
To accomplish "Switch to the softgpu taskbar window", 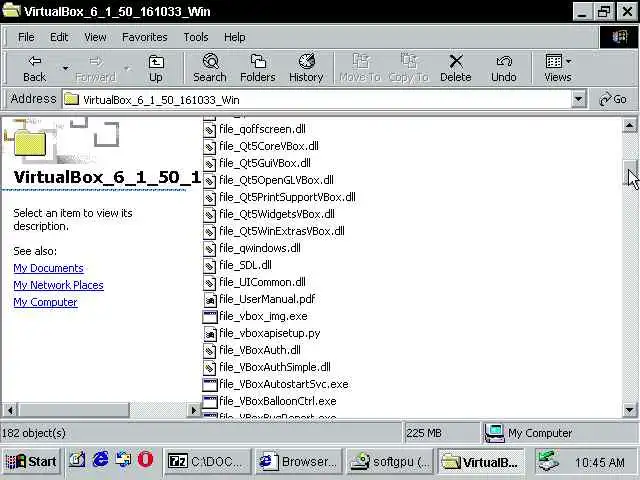I will tap(389, 462).
